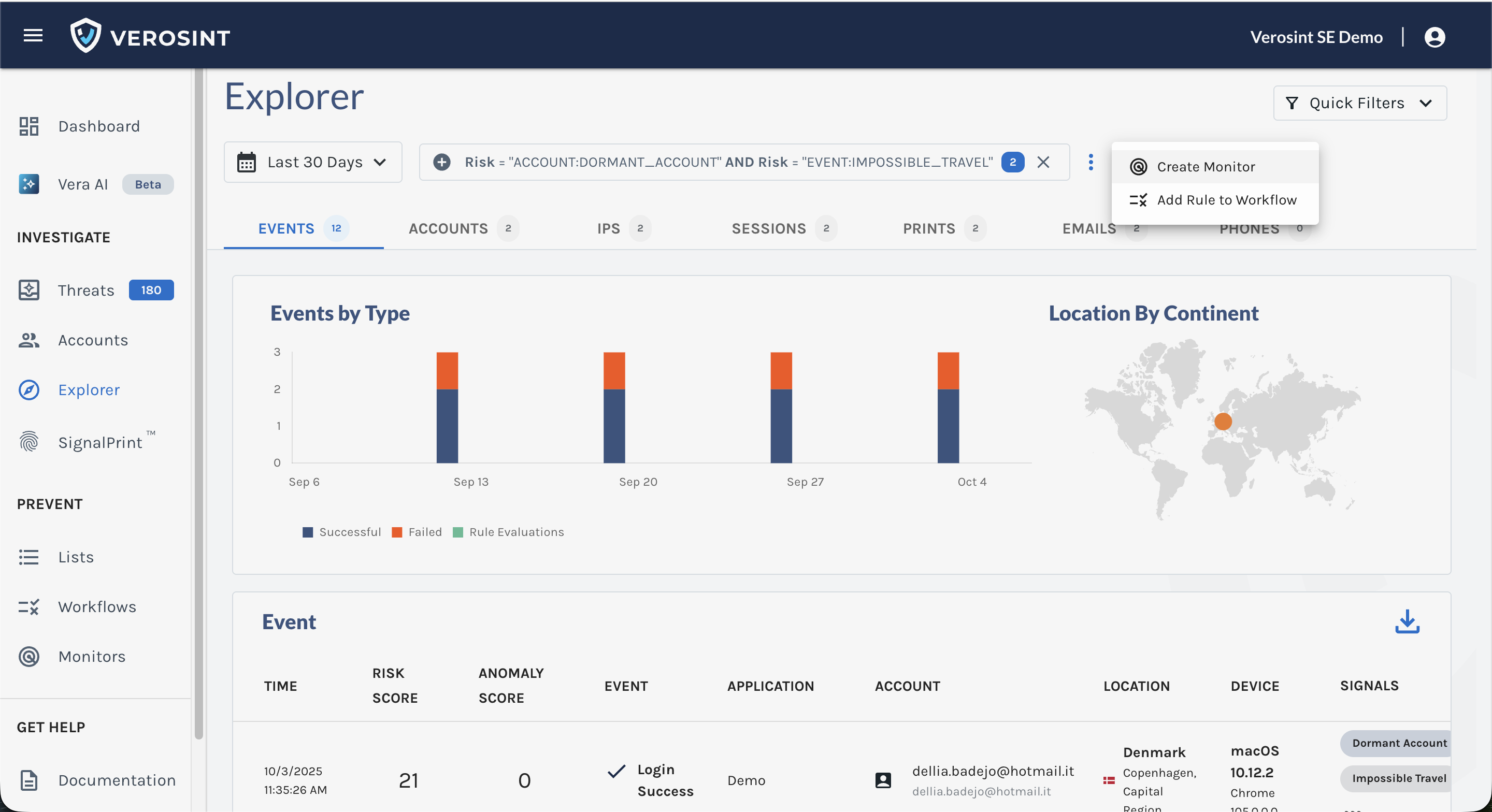Click the three-dot more options icon

(1091, 162)
